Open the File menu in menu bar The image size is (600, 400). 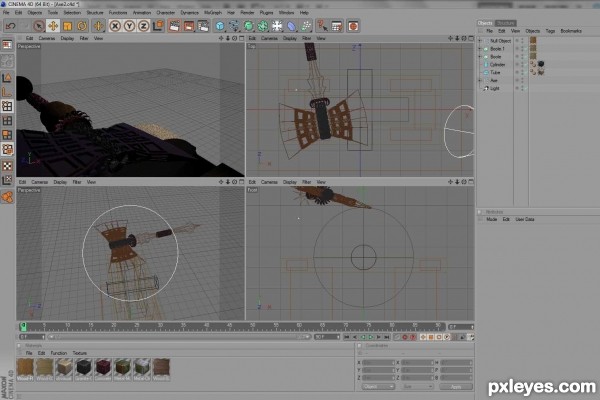6,13
